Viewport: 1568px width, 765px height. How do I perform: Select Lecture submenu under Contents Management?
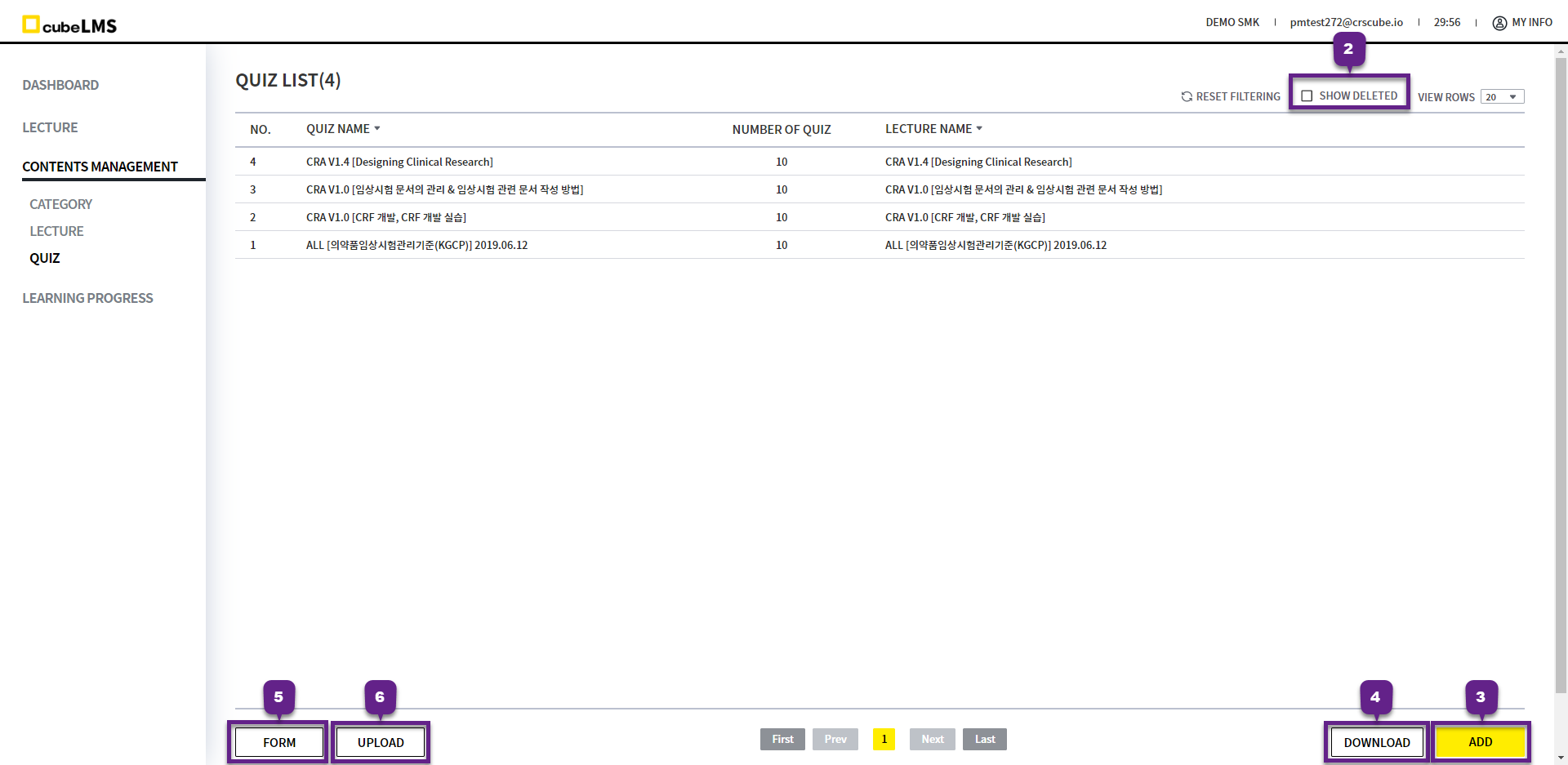coord(57,231)
